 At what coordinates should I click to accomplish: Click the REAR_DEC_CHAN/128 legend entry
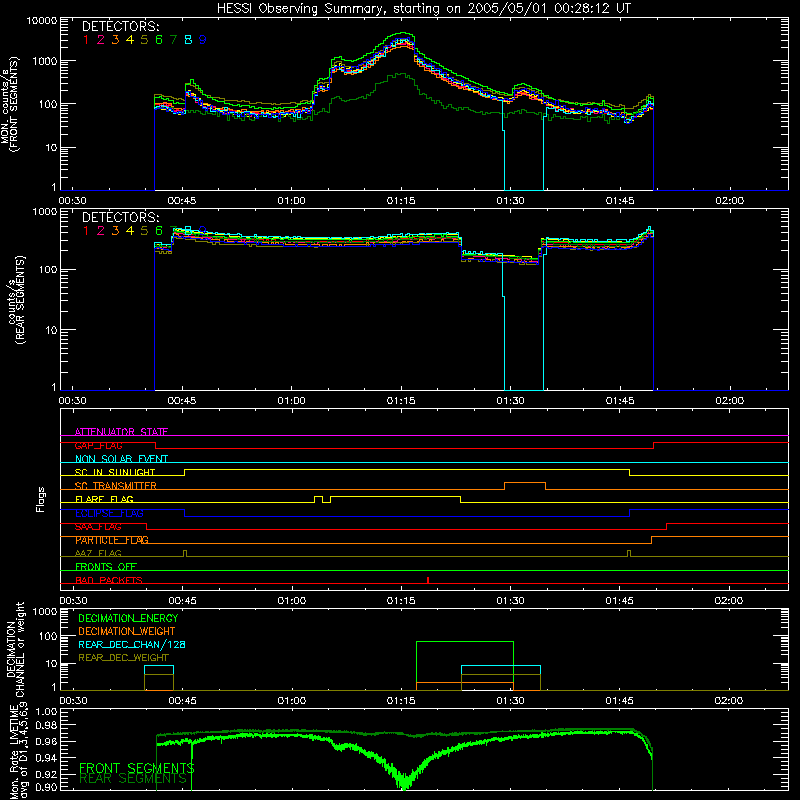coord(132,644)
